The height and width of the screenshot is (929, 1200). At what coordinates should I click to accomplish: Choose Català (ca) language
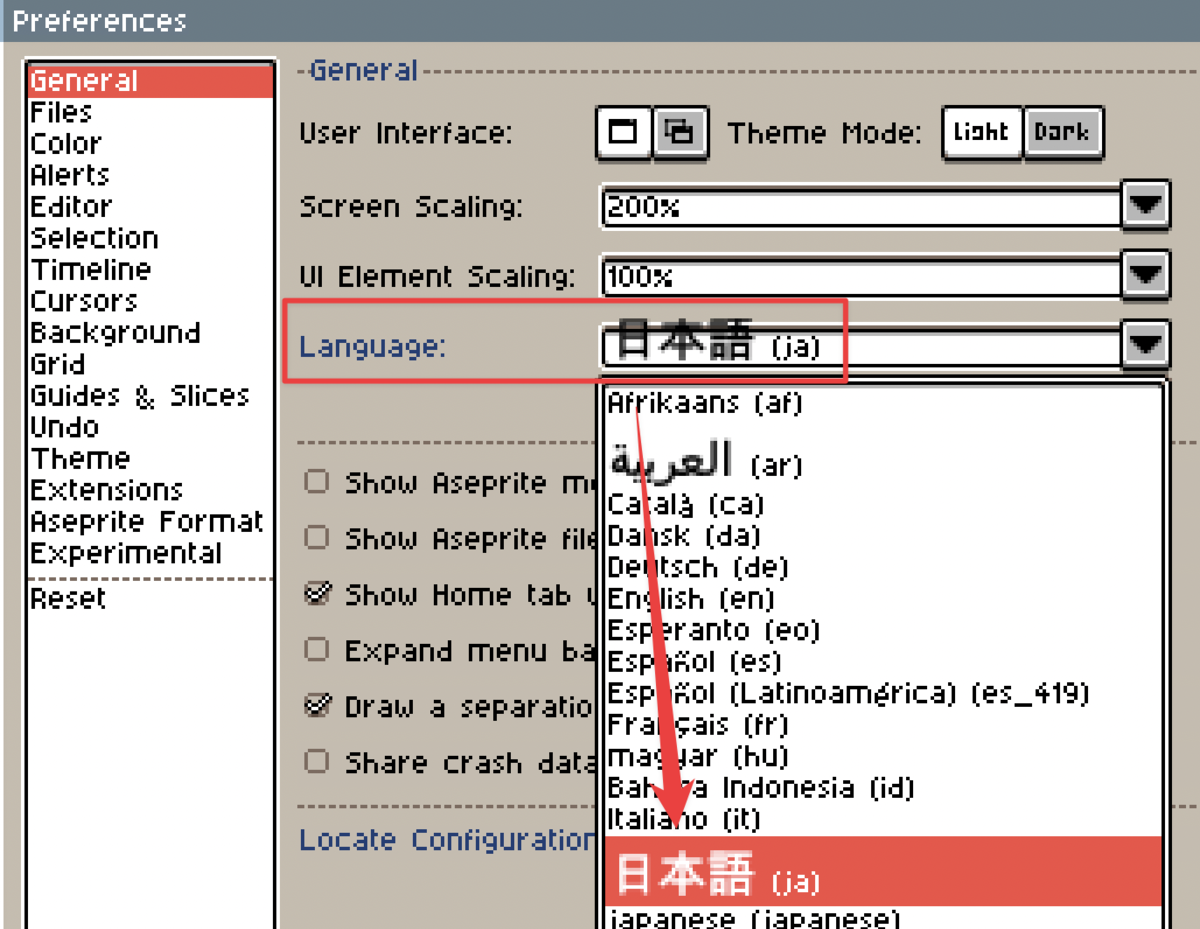883,504
